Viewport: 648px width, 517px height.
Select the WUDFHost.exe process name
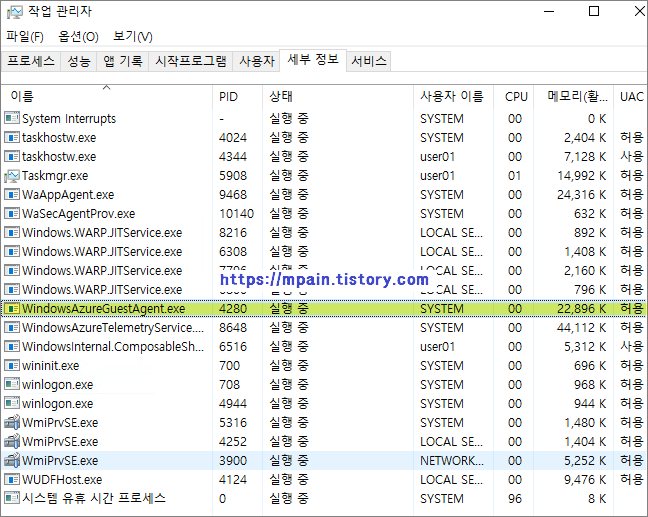click(x=62, y=480)
